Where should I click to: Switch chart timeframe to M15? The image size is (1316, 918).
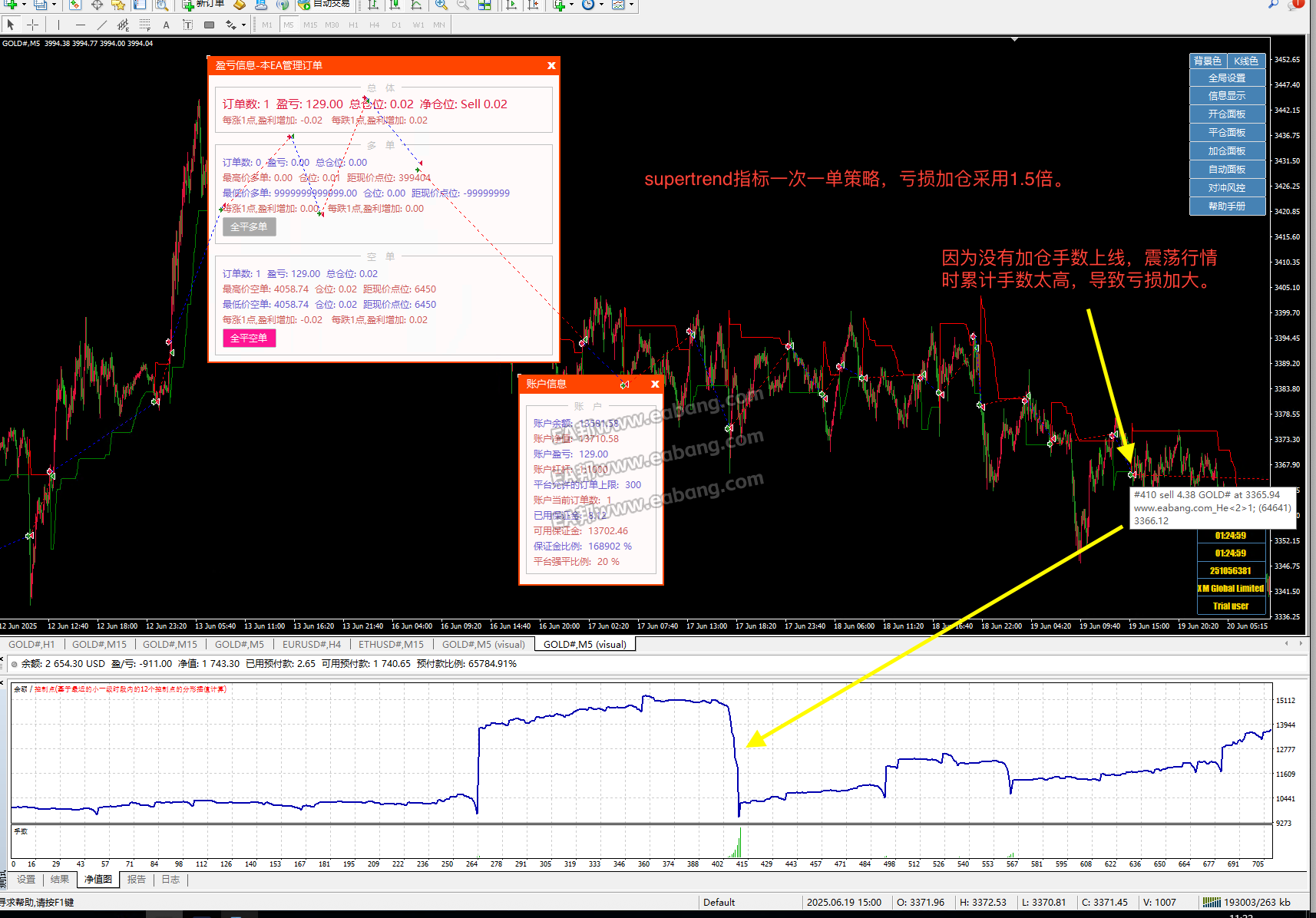310,25
